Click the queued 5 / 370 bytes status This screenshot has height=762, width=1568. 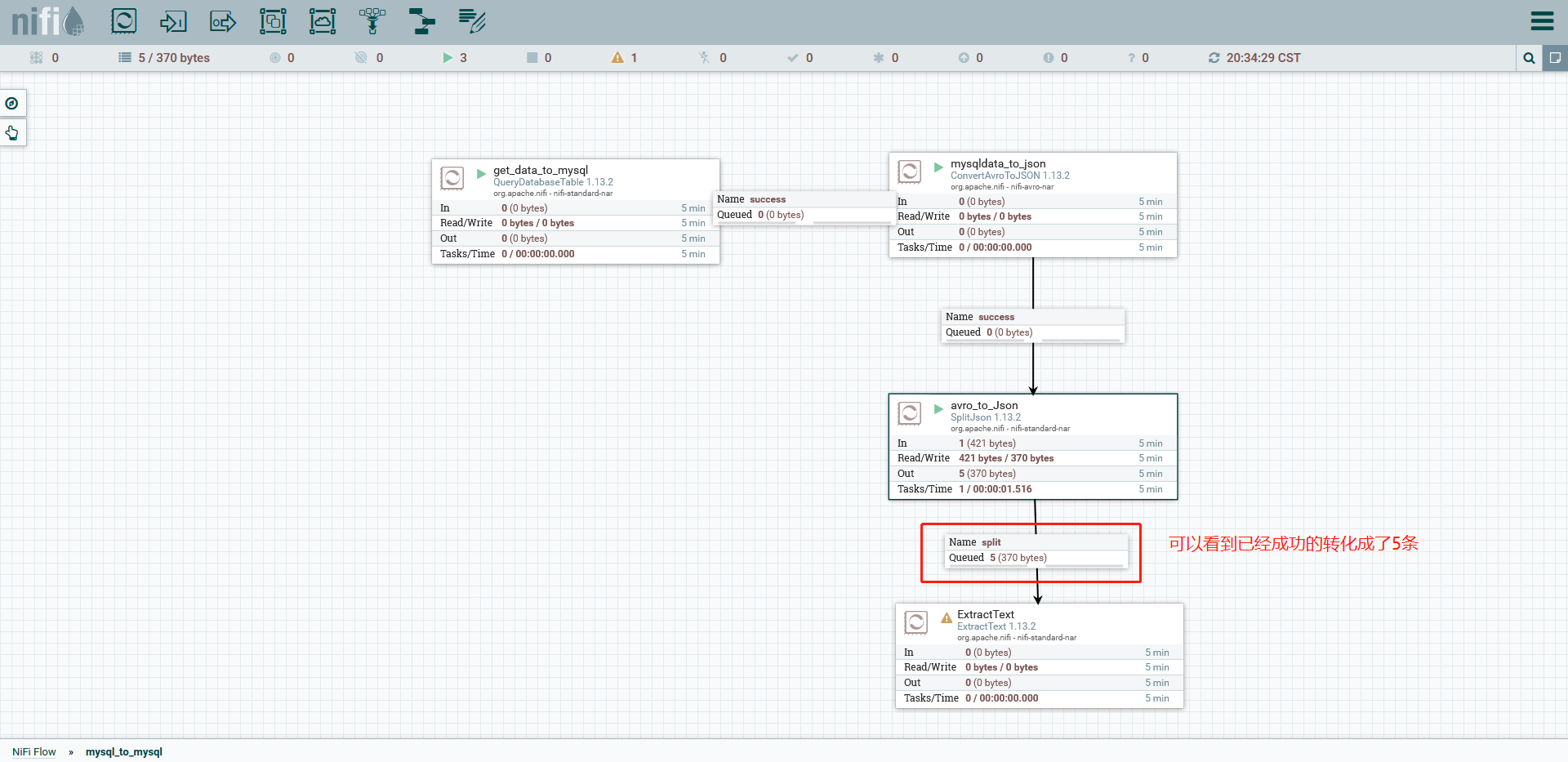pos(164,58)
